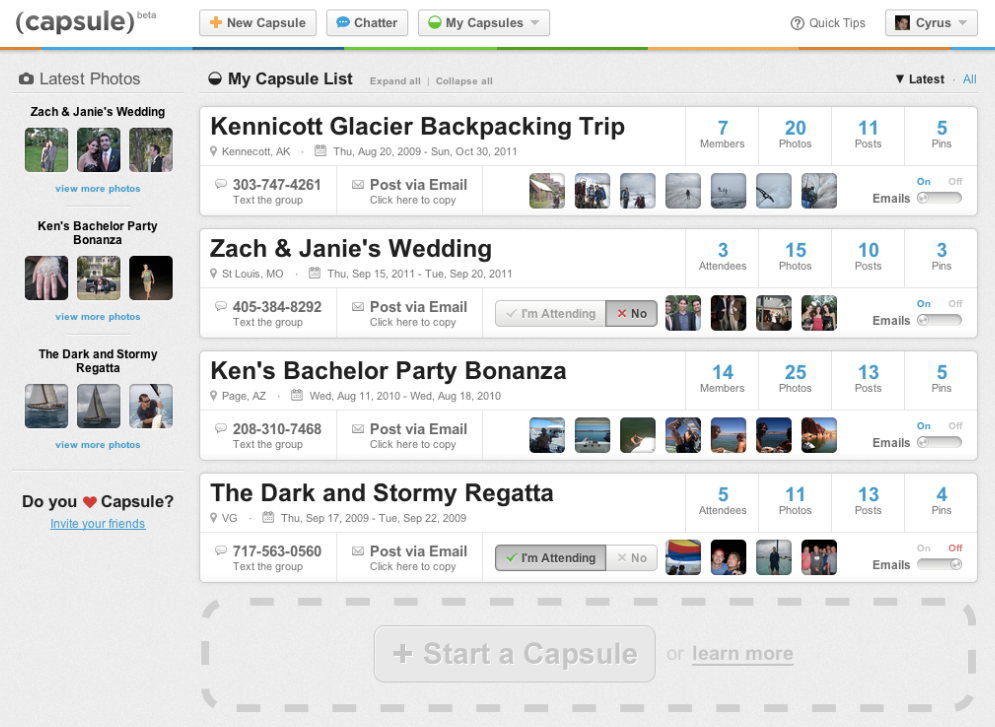This screenshot has height=727, width=995.
Task: Open the My Capsules dropdown
Action: [483, 23]
